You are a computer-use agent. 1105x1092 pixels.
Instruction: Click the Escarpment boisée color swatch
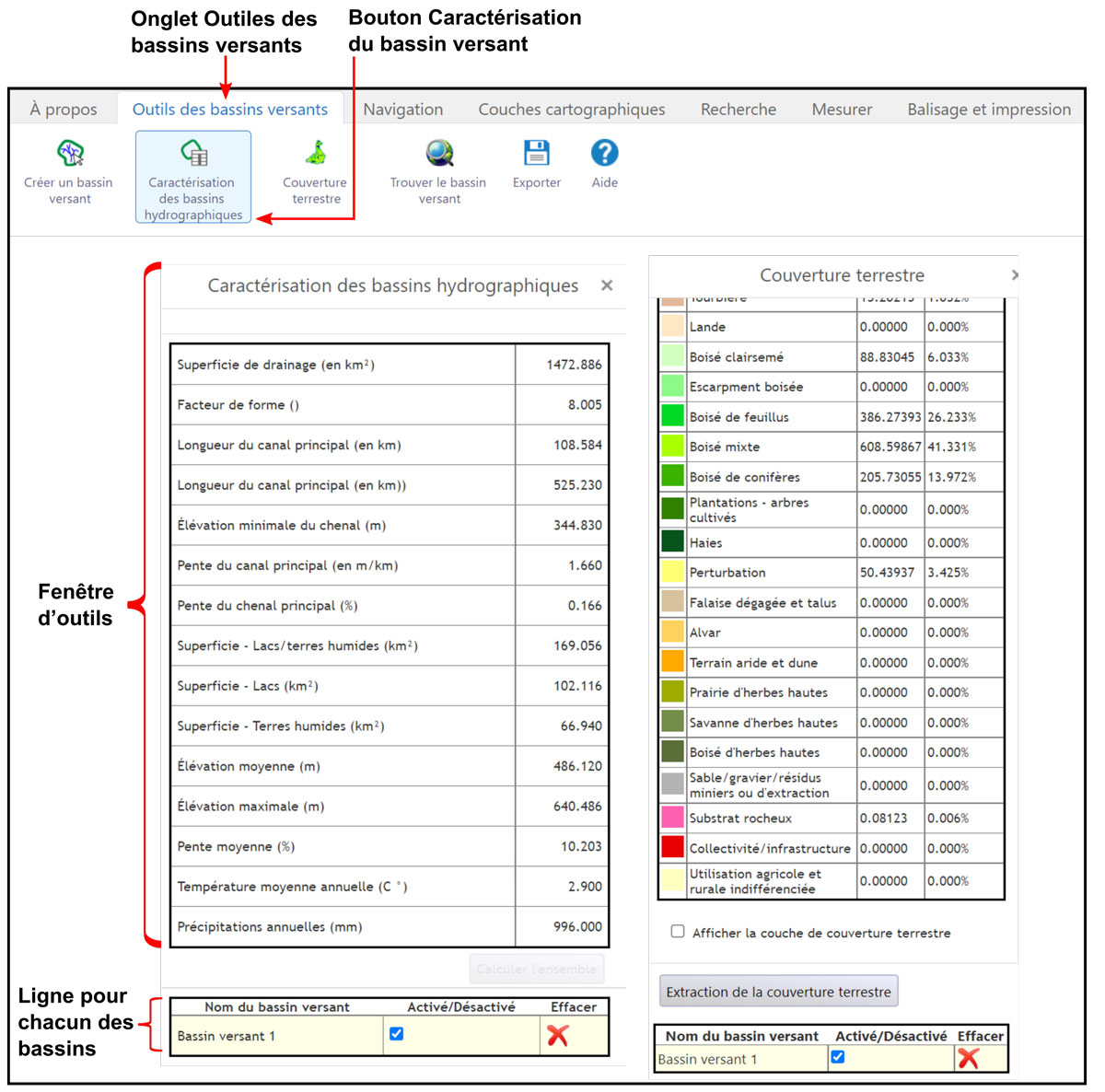[x=673, y=387]
